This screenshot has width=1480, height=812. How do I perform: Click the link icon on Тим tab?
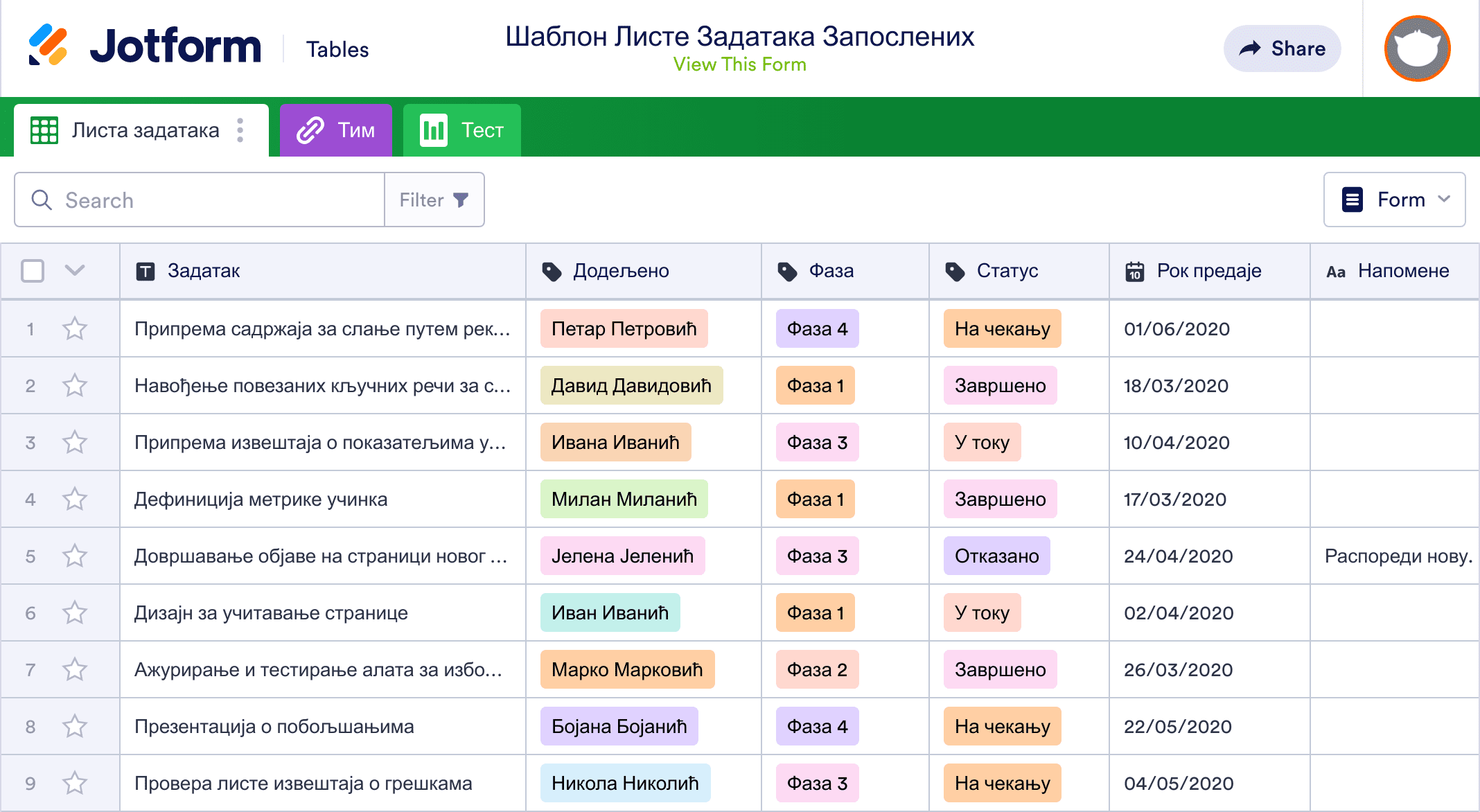point(310,130)
